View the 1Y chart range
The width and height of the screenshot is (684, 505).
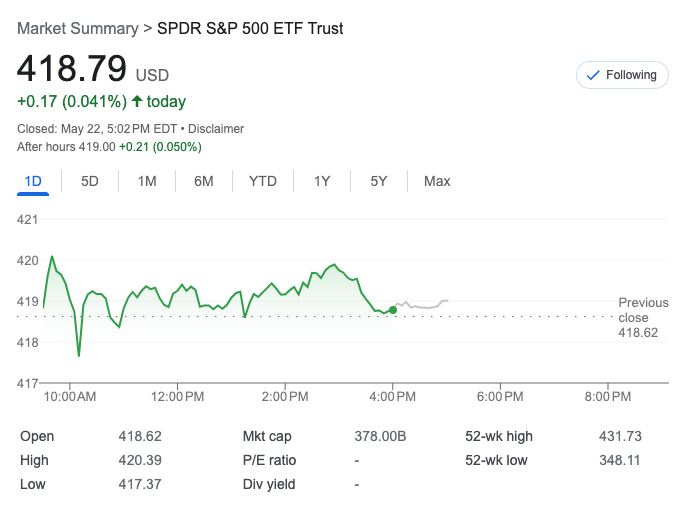click(322, 181)
